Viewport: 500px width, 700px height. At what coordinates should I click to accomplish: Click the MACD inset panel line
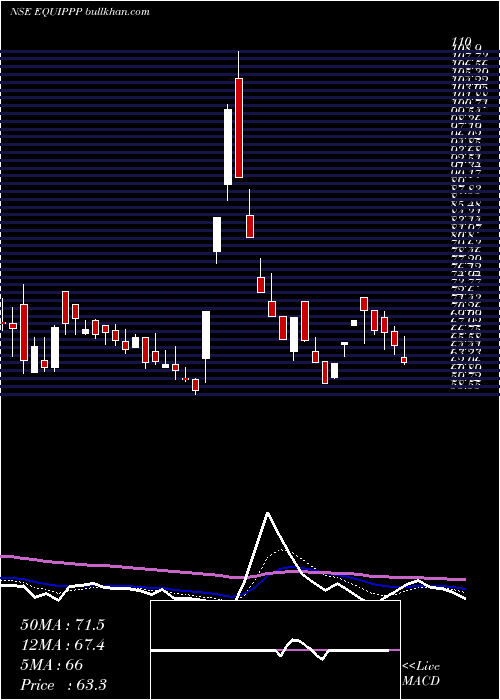pos(275,649)
